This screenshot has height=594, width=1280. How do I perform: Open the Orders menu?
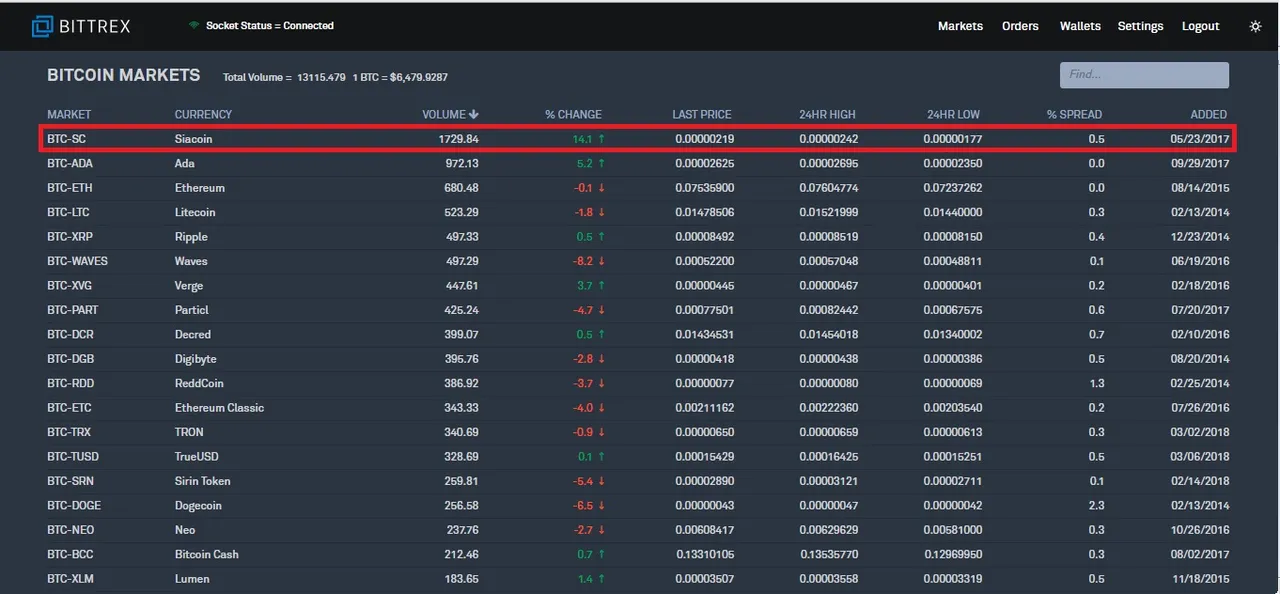(1020, 26)
